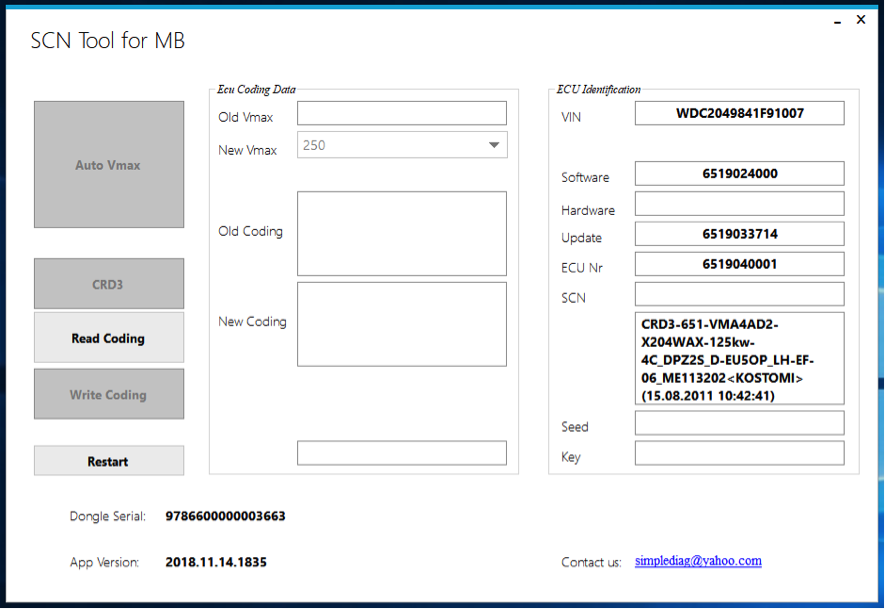
Task: Focus the unlabeled field below New Coding
Action: pyautogui.click(x=402, y=453)
